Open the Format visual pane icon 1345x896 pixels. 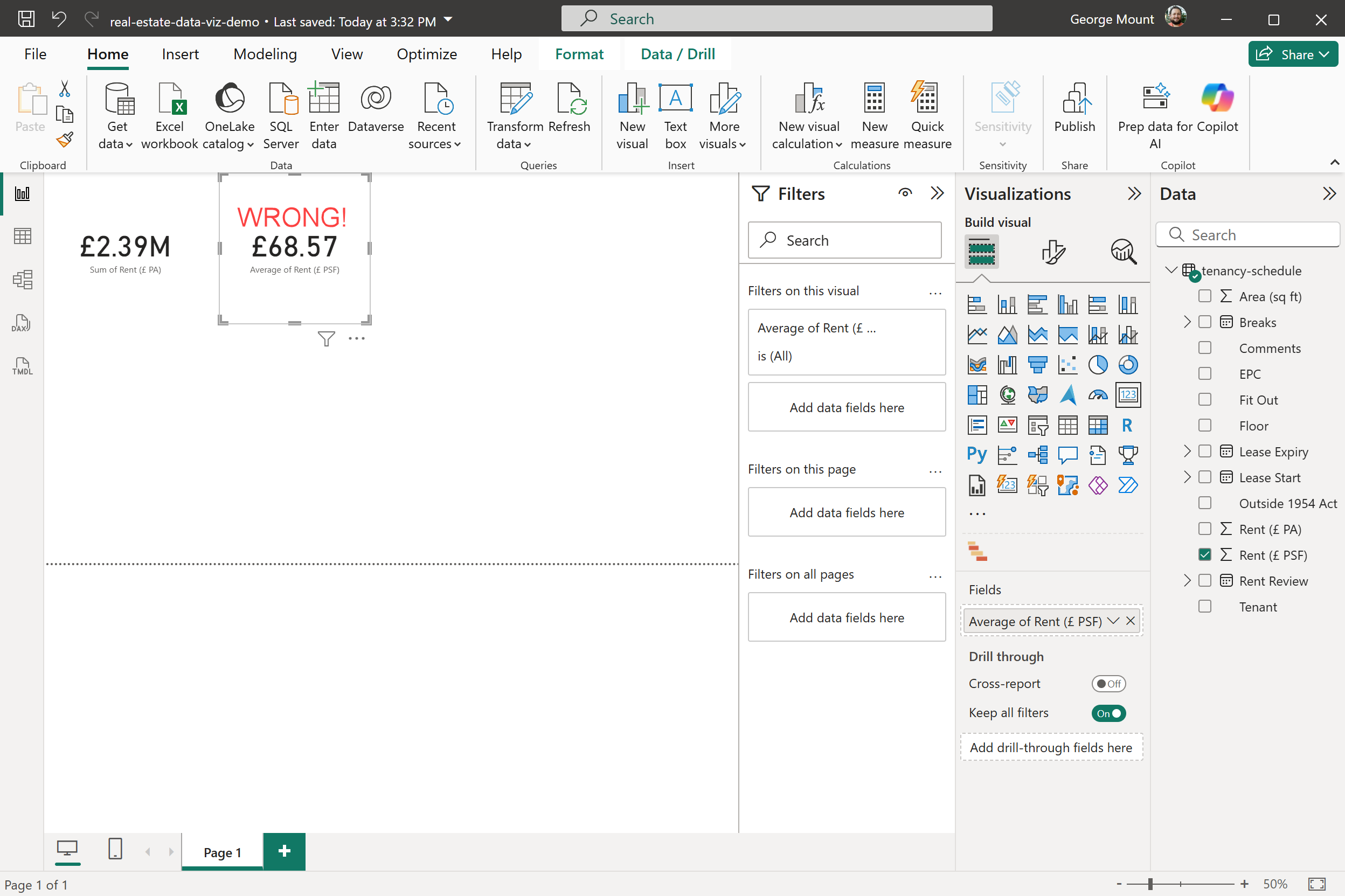[x=1052, y=252]
